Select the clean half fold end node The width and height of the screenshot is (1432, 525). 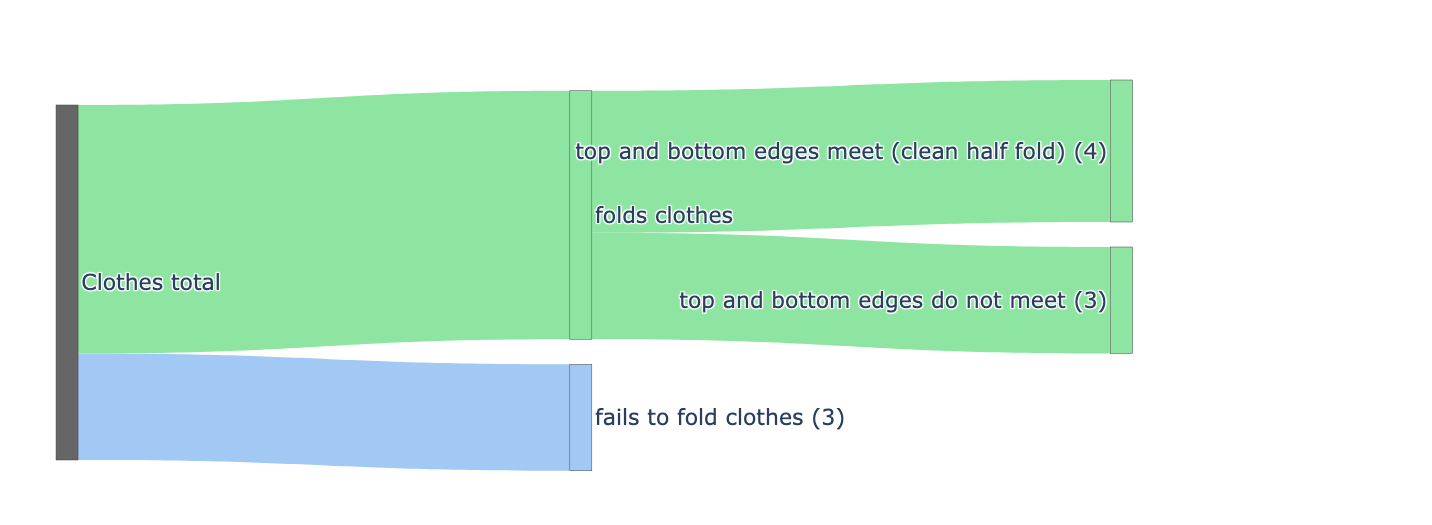point(1121,151)
